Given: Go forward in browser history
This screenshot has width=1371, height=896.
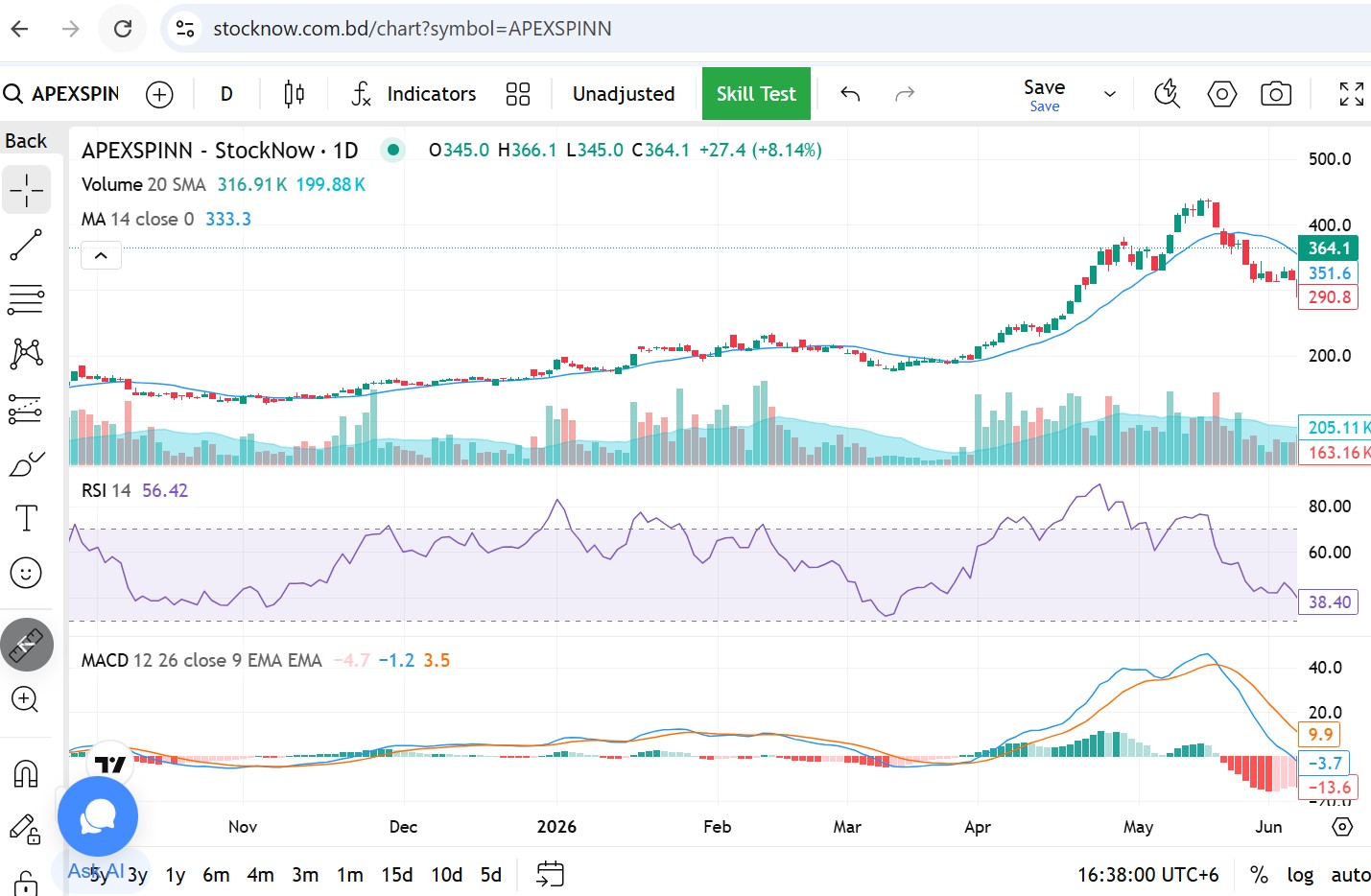Looking at the screenshot, I should point(71,29).
